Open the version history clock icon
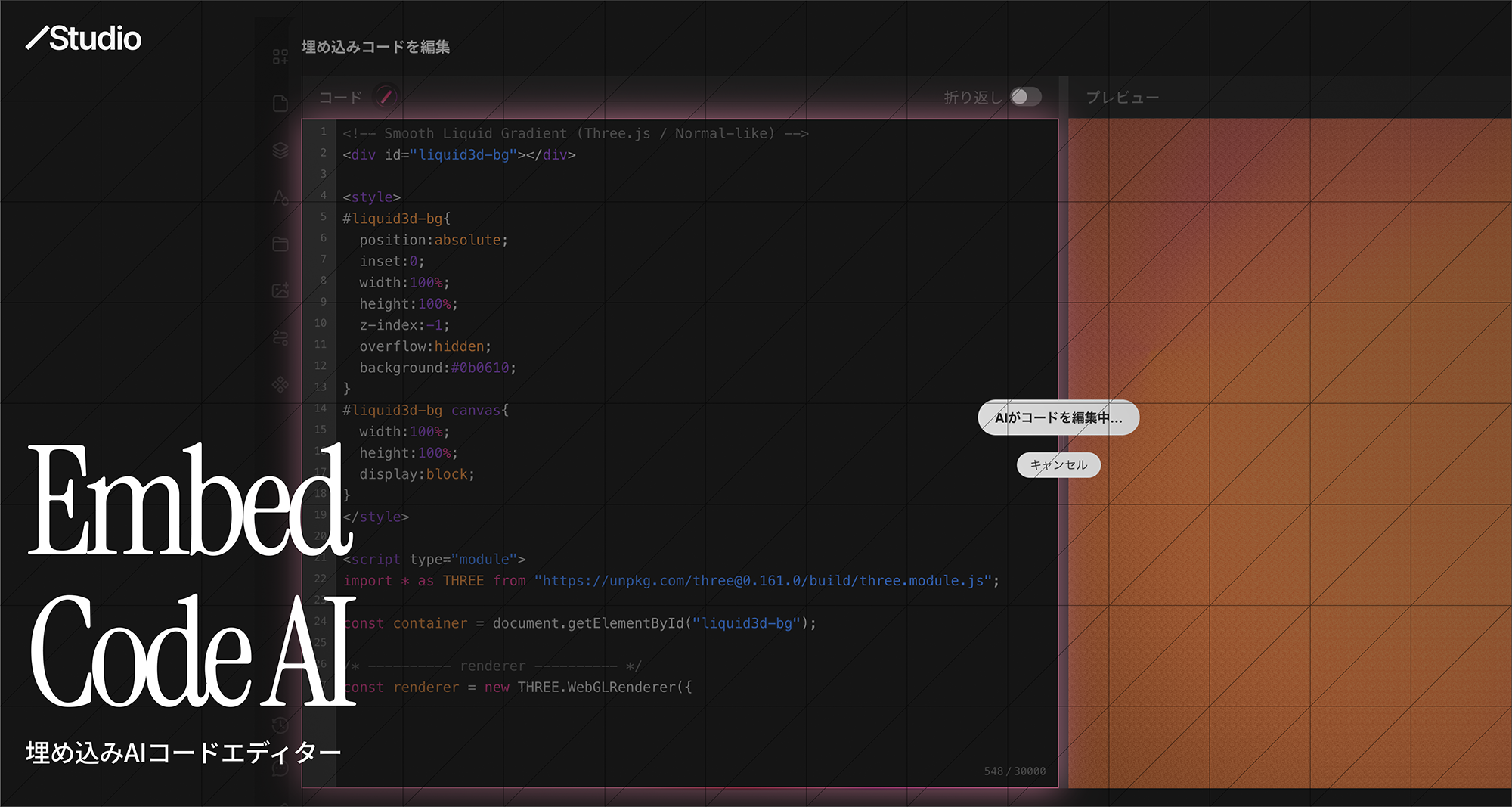Image resolution: width=1512 pixels, height=807 pixels. [280, 725]
